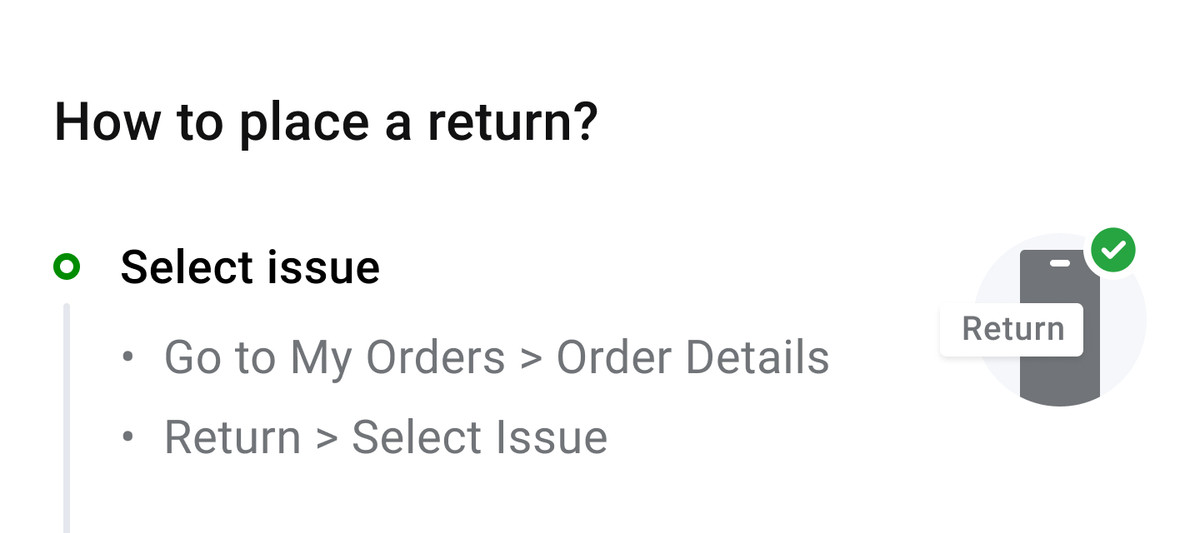
Task: Tap "Return" at the start of the second bullet
Action: [x=232, y=437]
